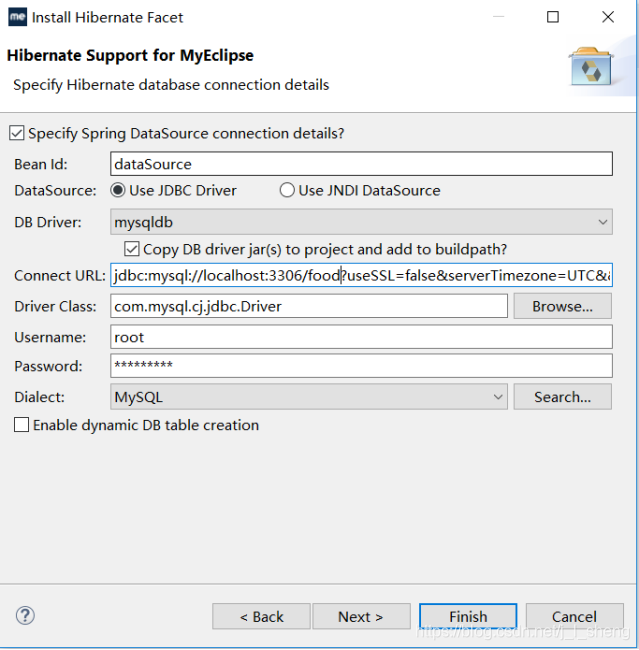Click the Browse... button for Driver Class
The height and width of the screenshot is (650, 639).
click(x=562, y=306)
